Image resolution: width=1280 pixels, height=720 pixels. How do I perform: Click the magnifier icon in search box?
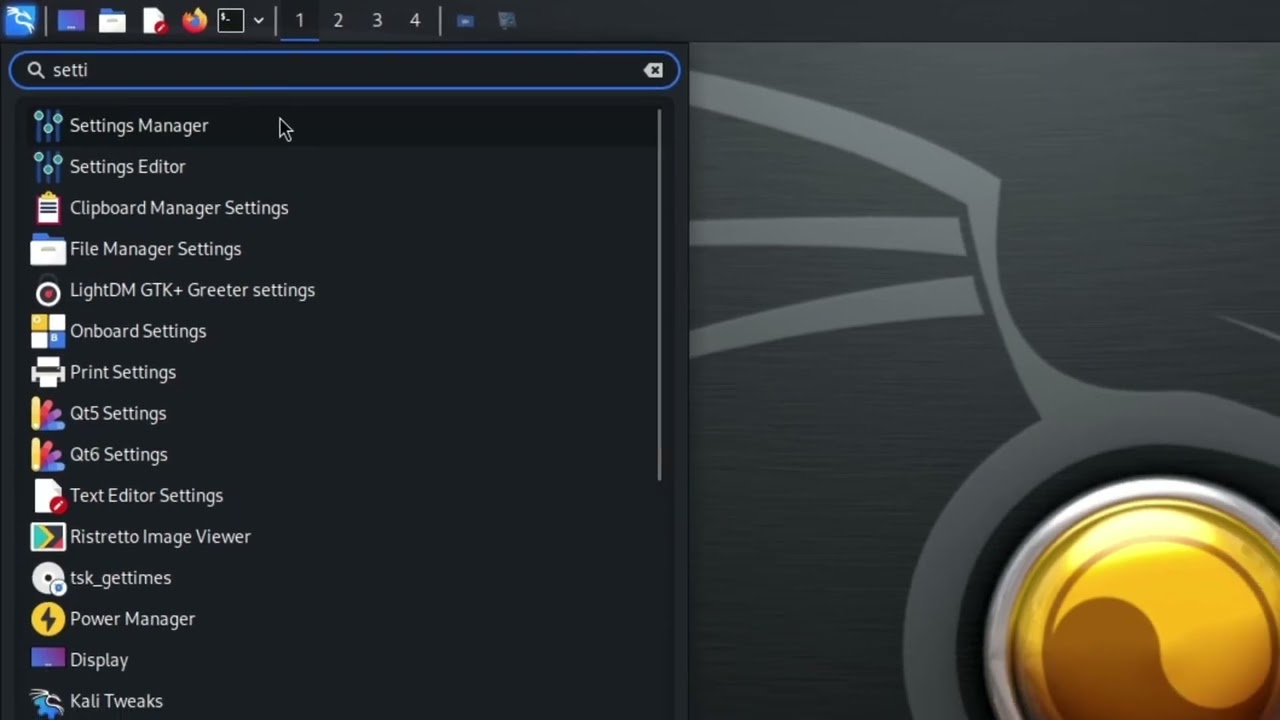point(36,70)
